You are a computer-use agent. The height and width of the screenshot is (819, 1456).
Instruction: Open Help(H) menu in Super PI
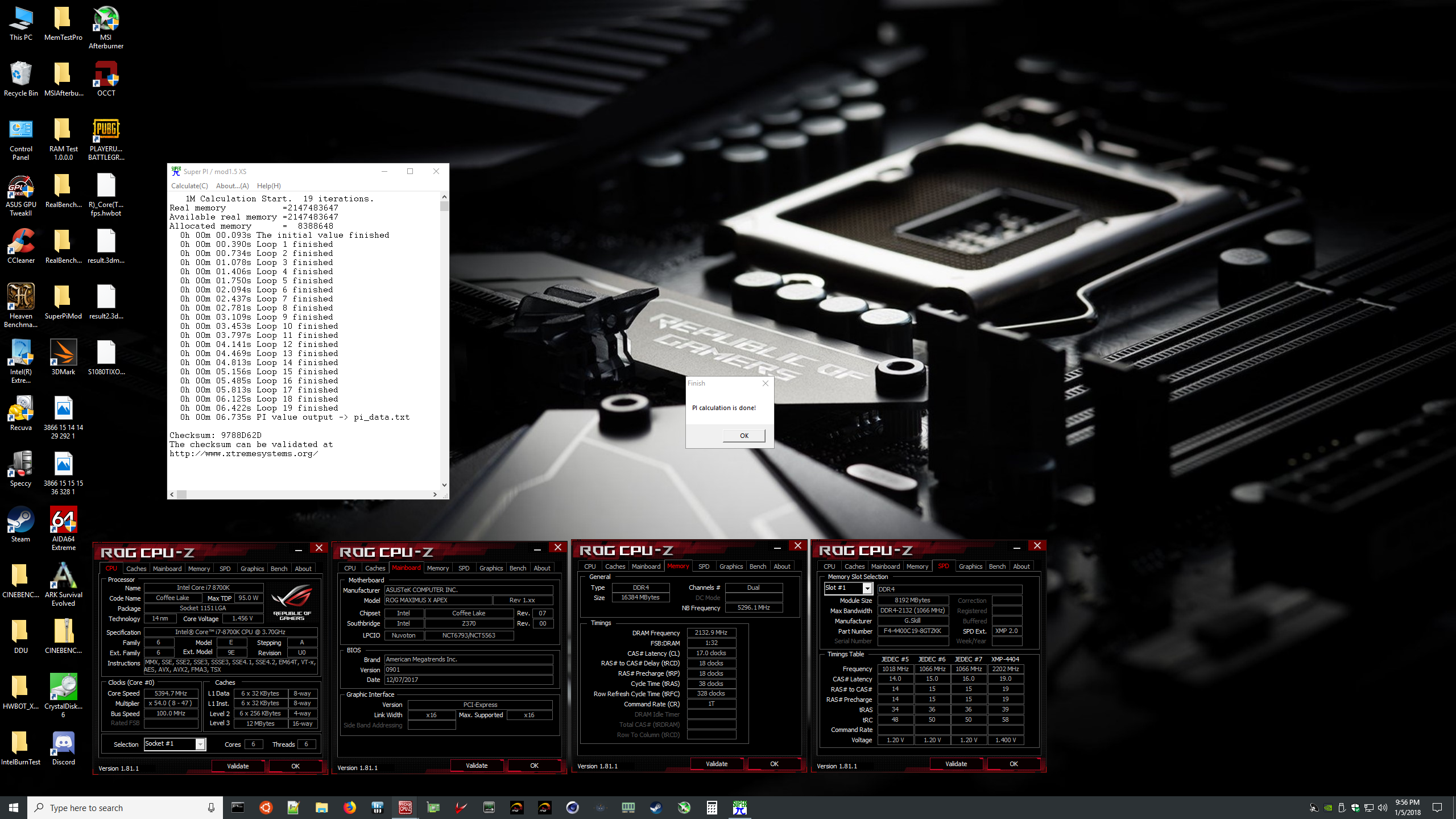268,186
